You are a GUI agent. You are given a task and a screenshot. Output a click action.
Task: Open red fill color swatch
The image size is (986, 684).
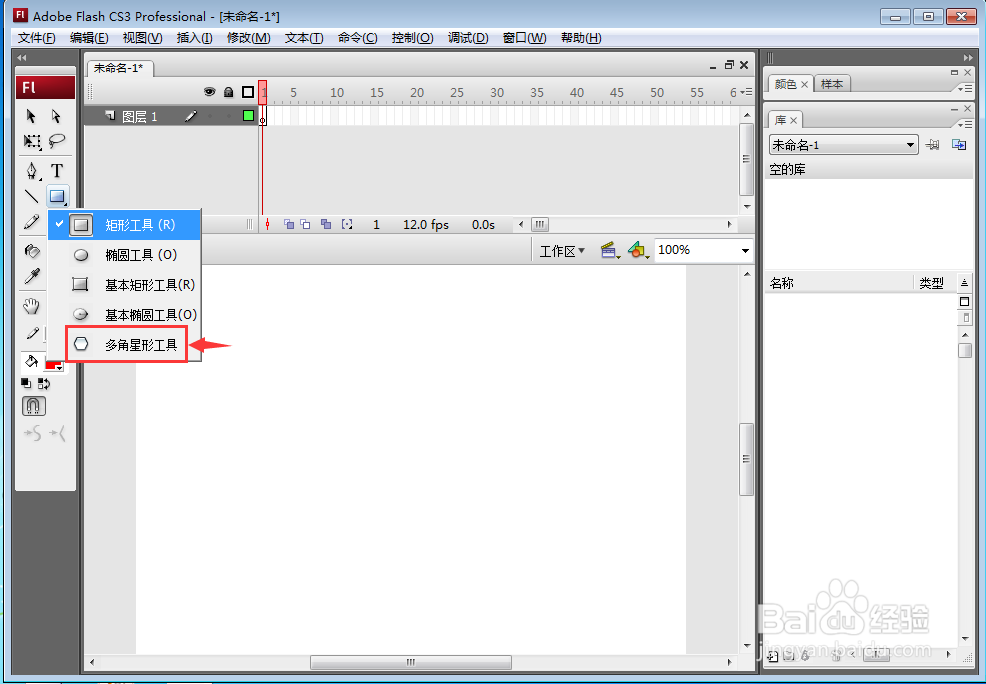tap(55, 365)
